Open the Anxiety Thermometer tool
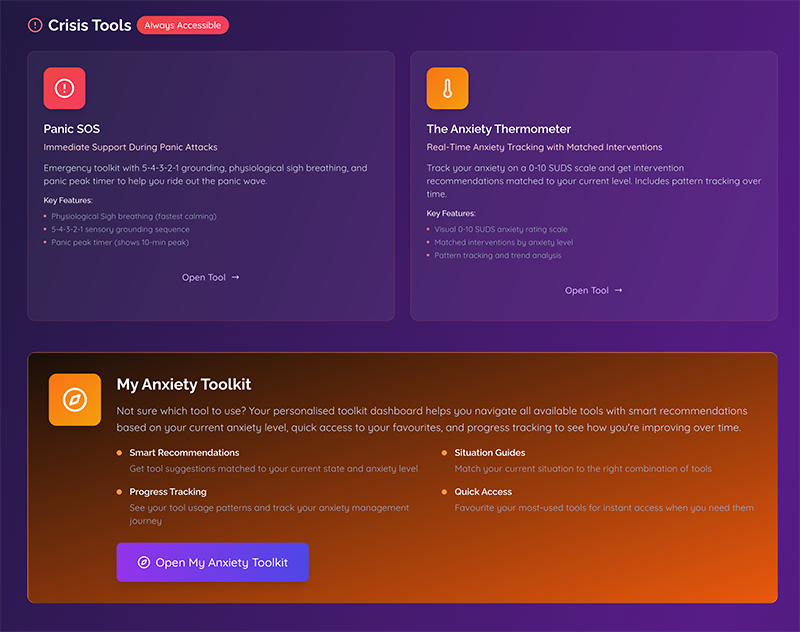 (x=595, y=290)
